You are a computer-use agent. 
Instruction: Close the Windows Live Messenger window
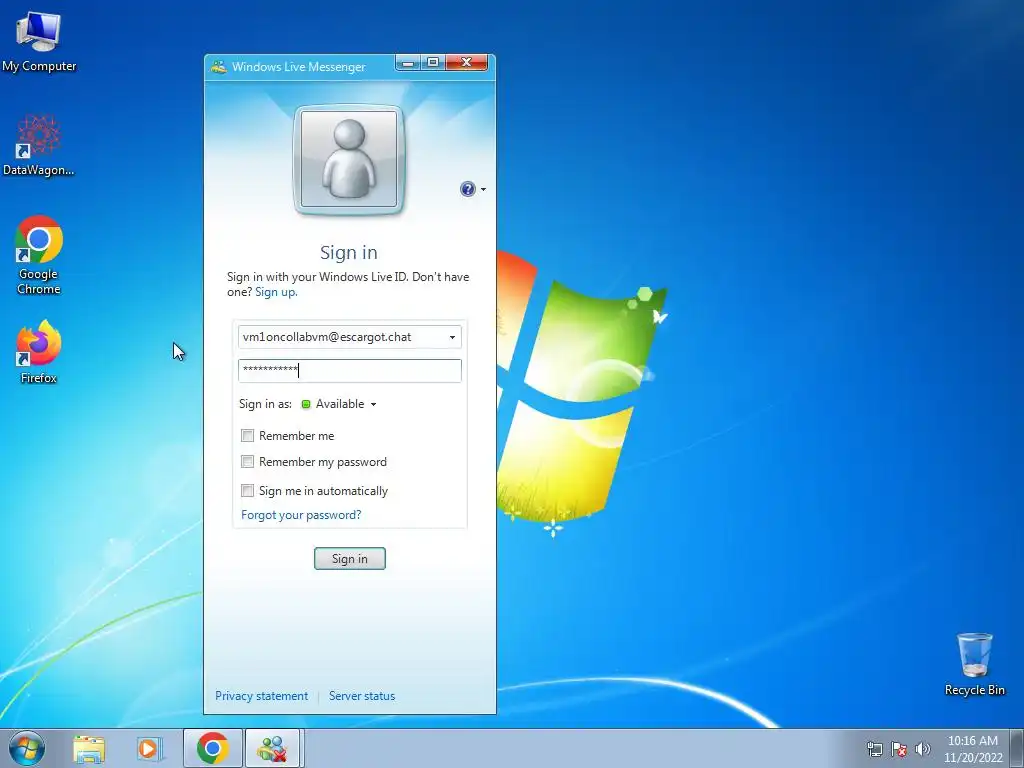(466, 63)
